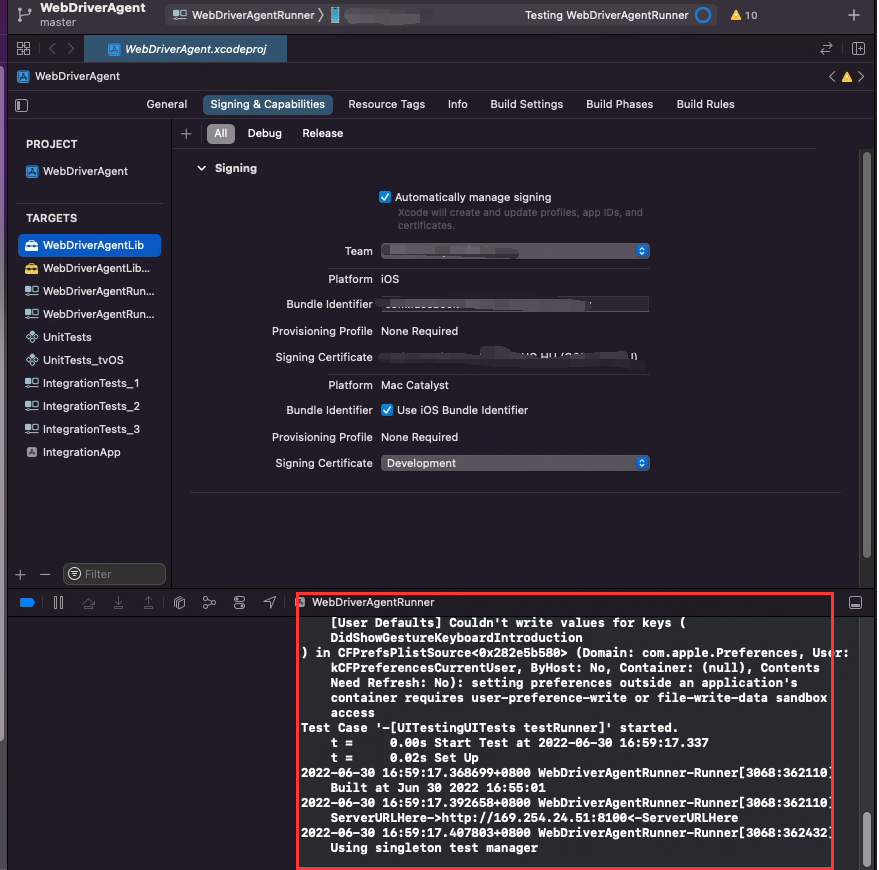This screenshot has width=879, height=870.
Task: Open the Build Settings tab
Action: 526,104
